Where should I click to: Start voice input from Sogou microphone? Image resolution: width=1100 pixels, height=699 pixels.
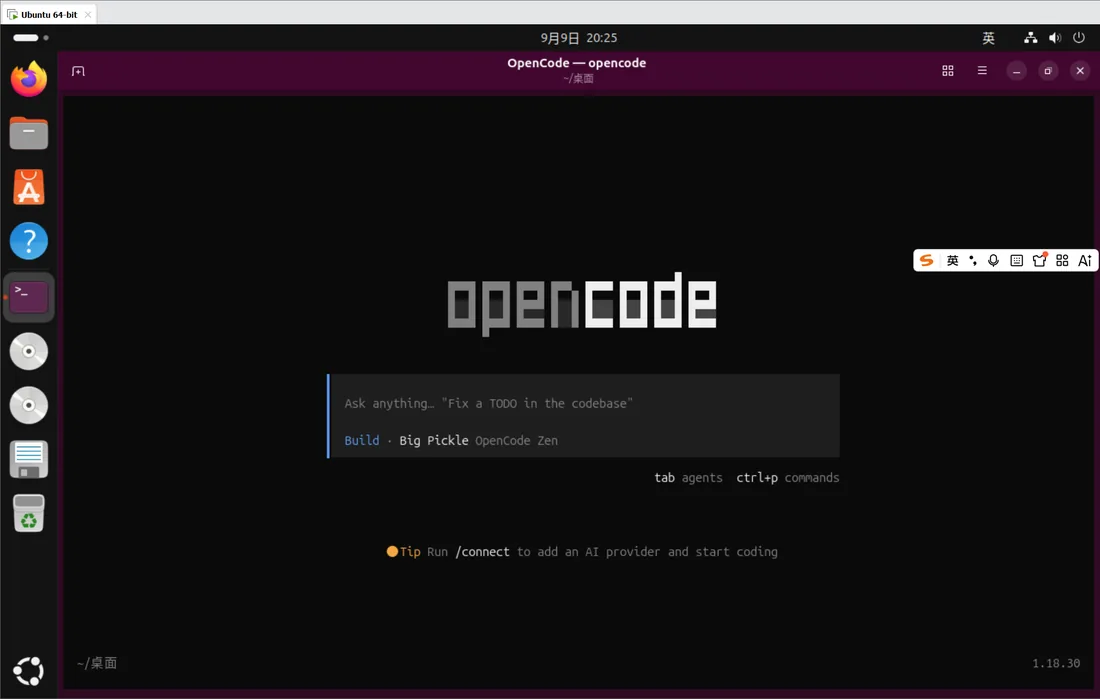(993, 260)
